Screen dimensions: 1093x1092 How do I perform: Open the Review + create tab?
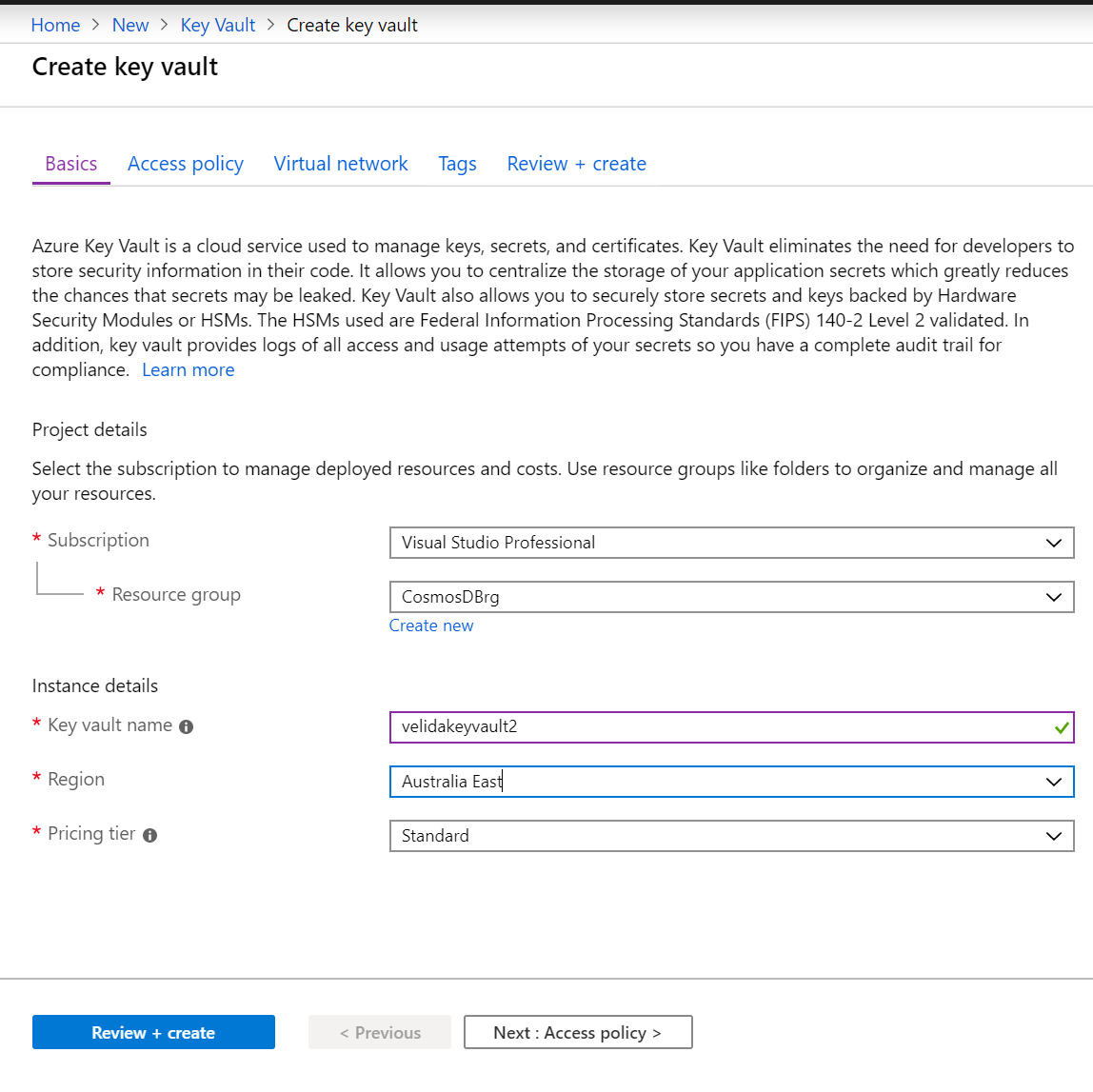point(576,164)
